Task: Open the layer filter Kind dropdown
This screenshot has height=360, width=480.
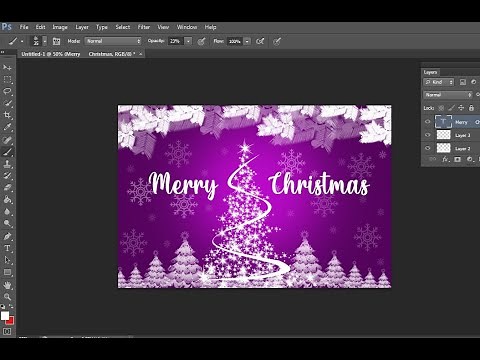Action: [439, 82]
